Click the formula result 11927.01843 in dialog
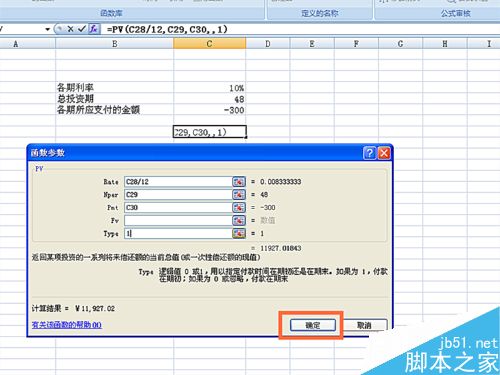 click(281, 248)
